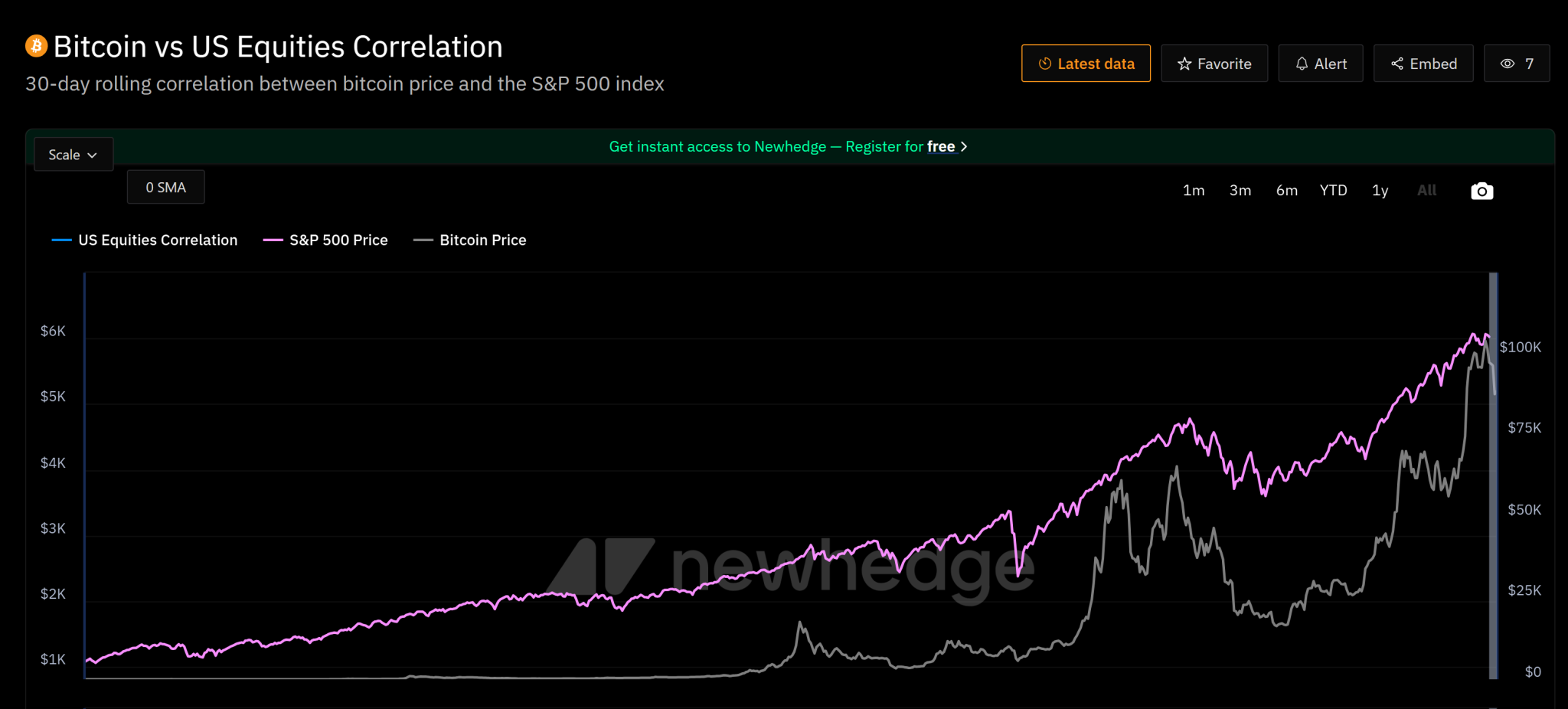Click the clock icon on Latest data button

[1045, 64]
